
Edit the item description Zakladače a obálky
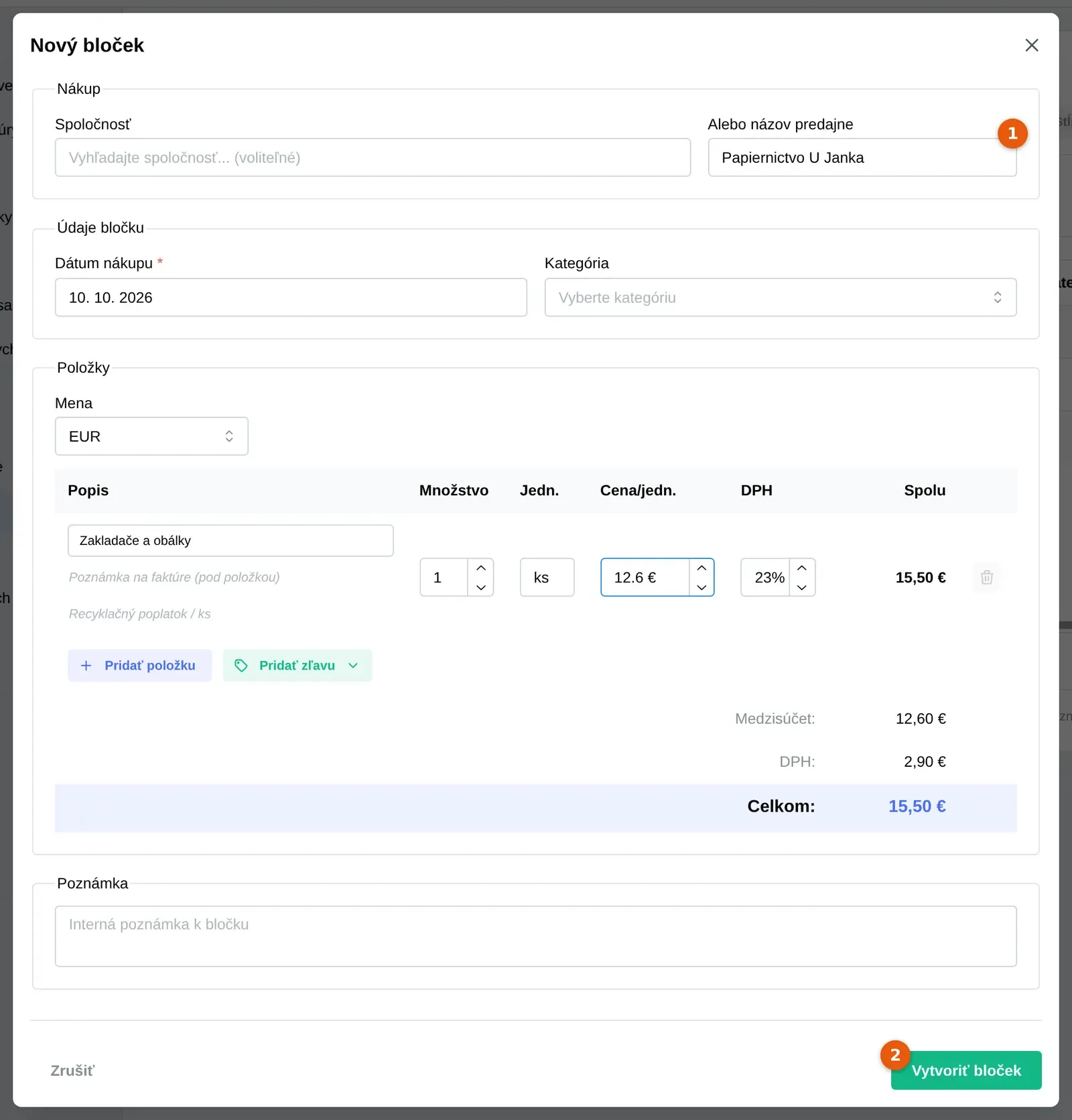coord(230,540)
